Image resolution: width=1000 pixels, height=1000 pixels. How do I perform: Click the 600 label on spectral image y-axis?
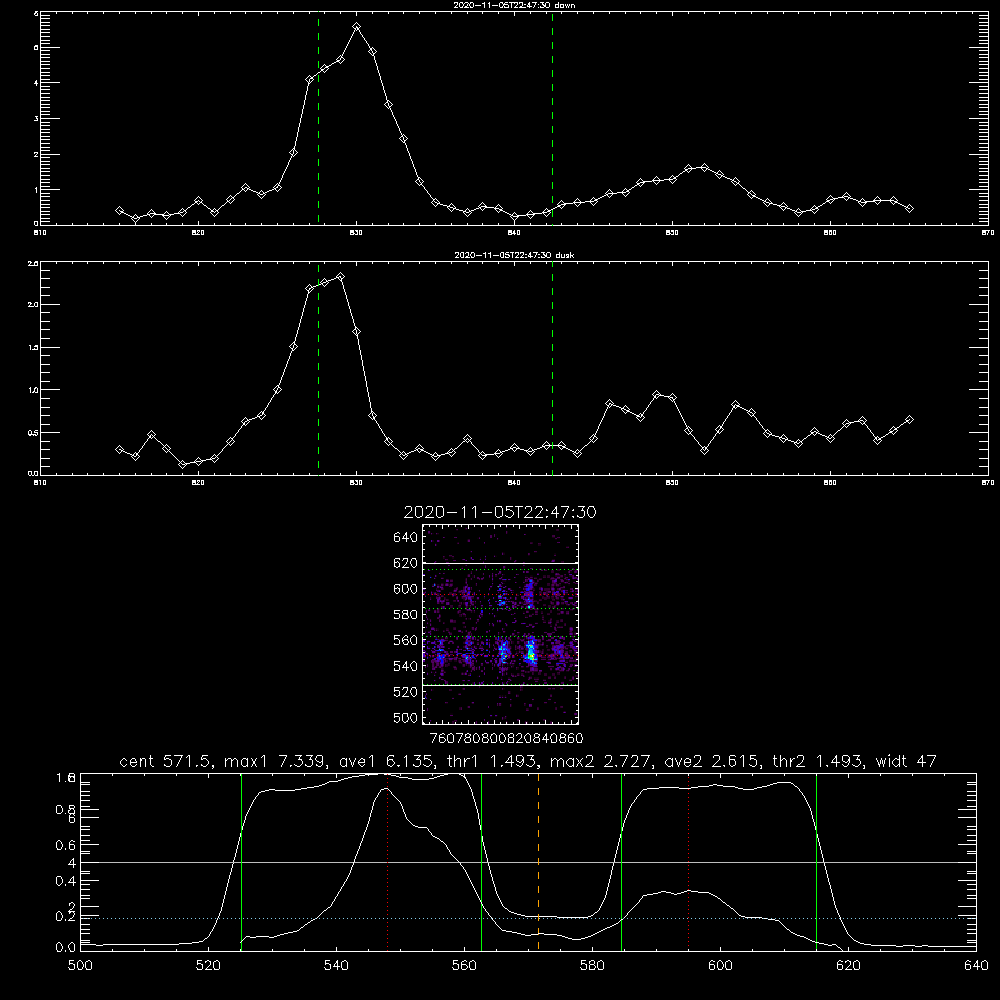pyautogui.click(x=406, y=589)
